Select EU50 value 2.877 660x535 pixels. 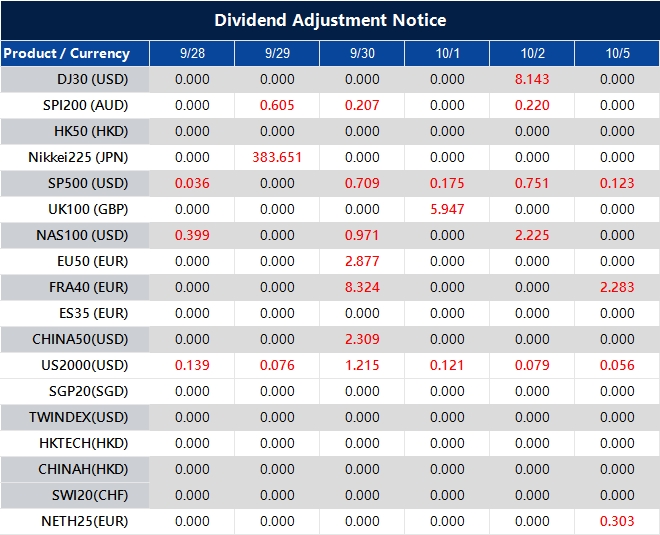pos(362,261)
